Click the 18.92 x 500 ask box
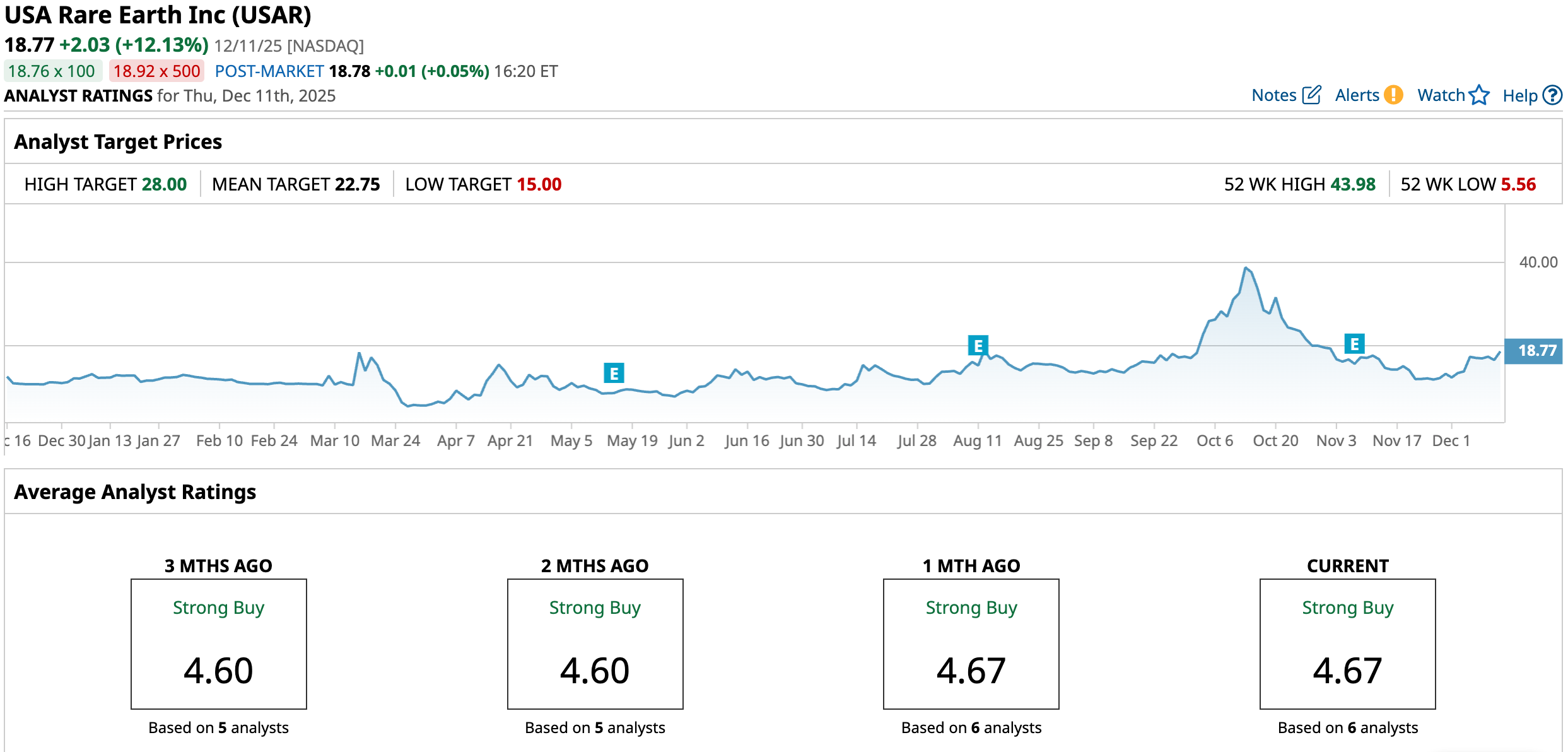 coord(156,71)
